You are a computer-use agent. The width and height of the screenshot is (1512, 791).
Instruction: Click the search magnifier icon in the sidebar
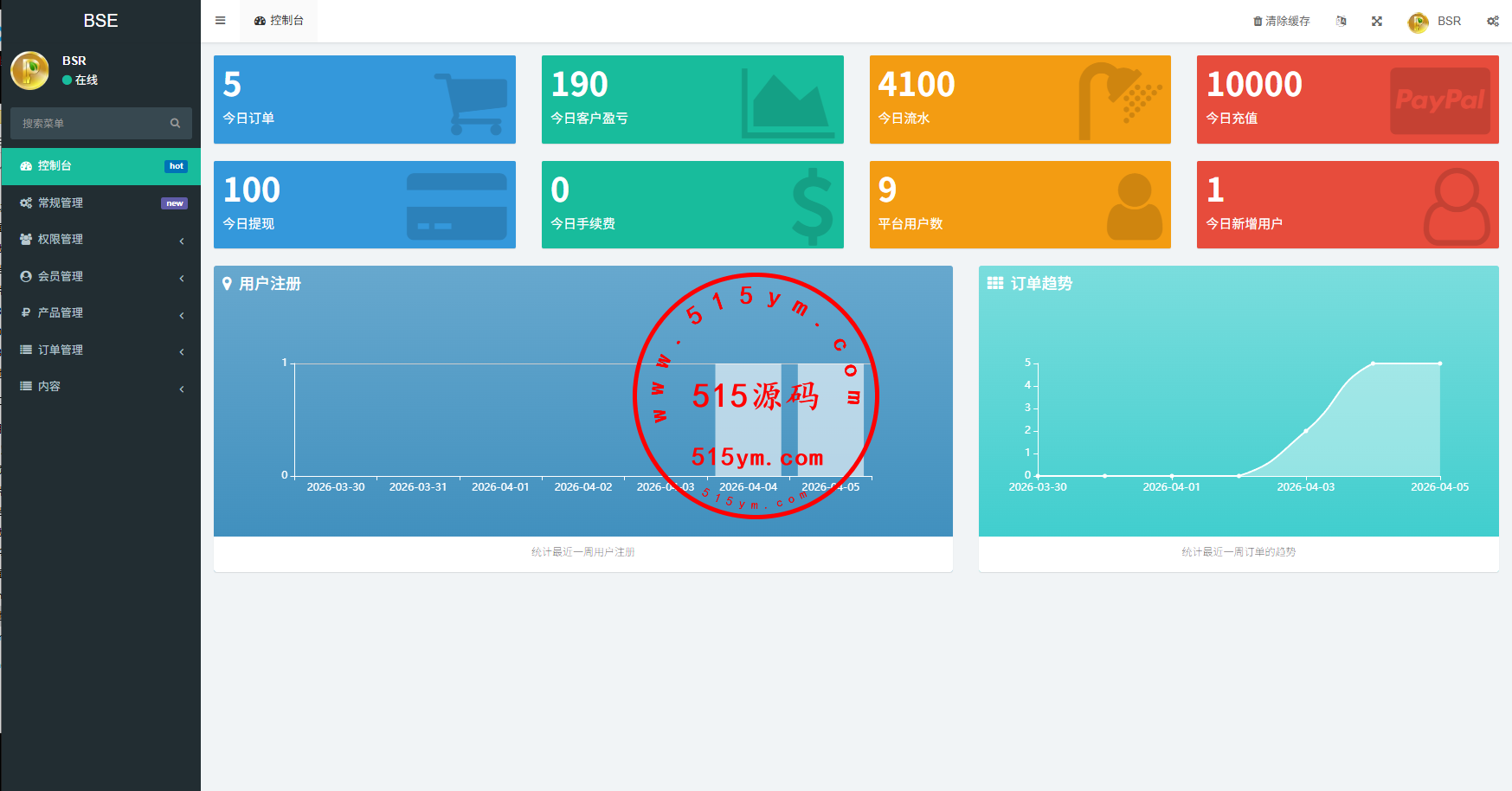click(175, 124)
